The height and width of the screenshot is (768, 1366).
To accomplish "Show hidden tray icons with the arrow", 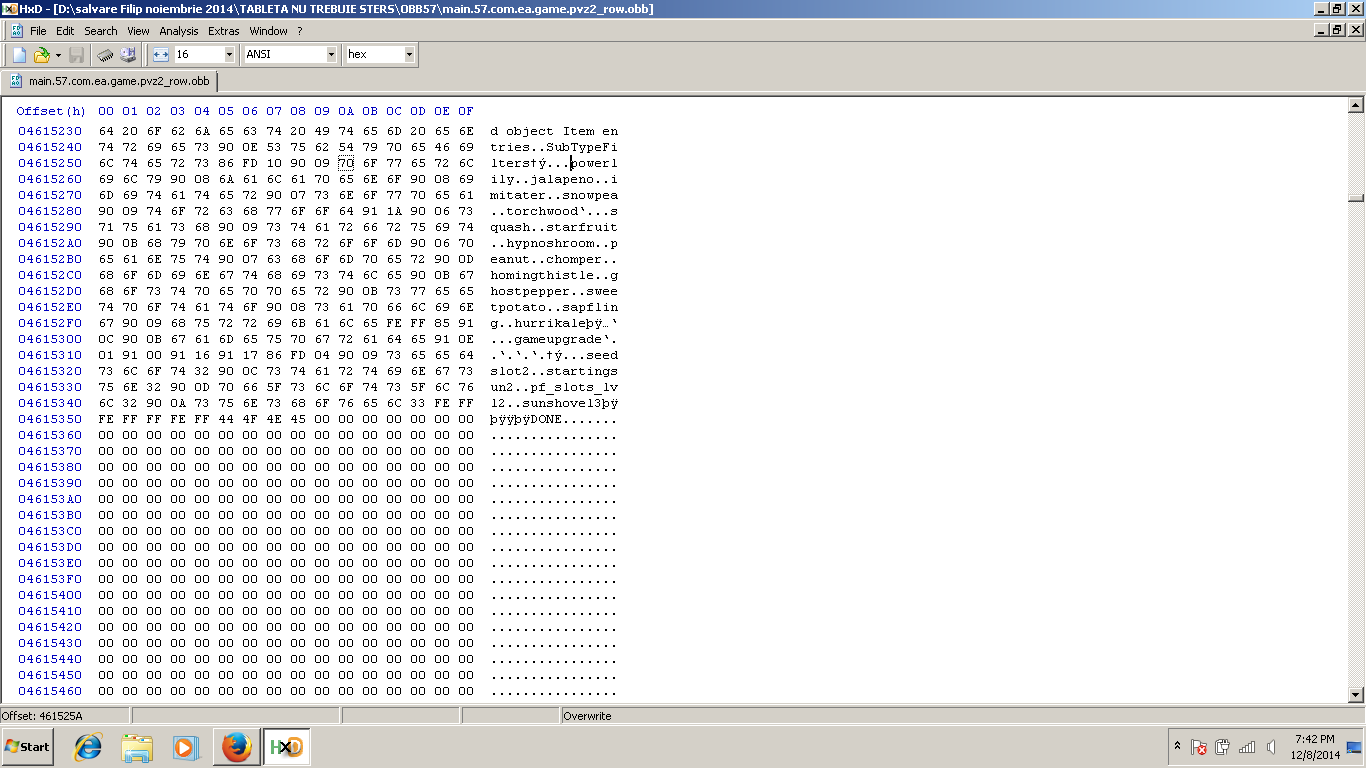I will 1177,747.
